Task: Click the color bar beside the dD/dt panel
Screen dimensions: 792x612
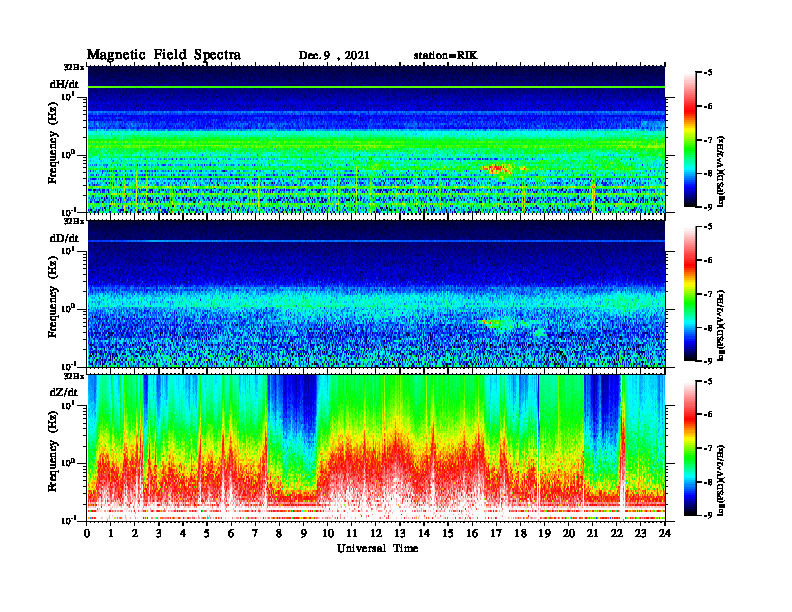Action: pyautogui.click(x=690, y=294)
